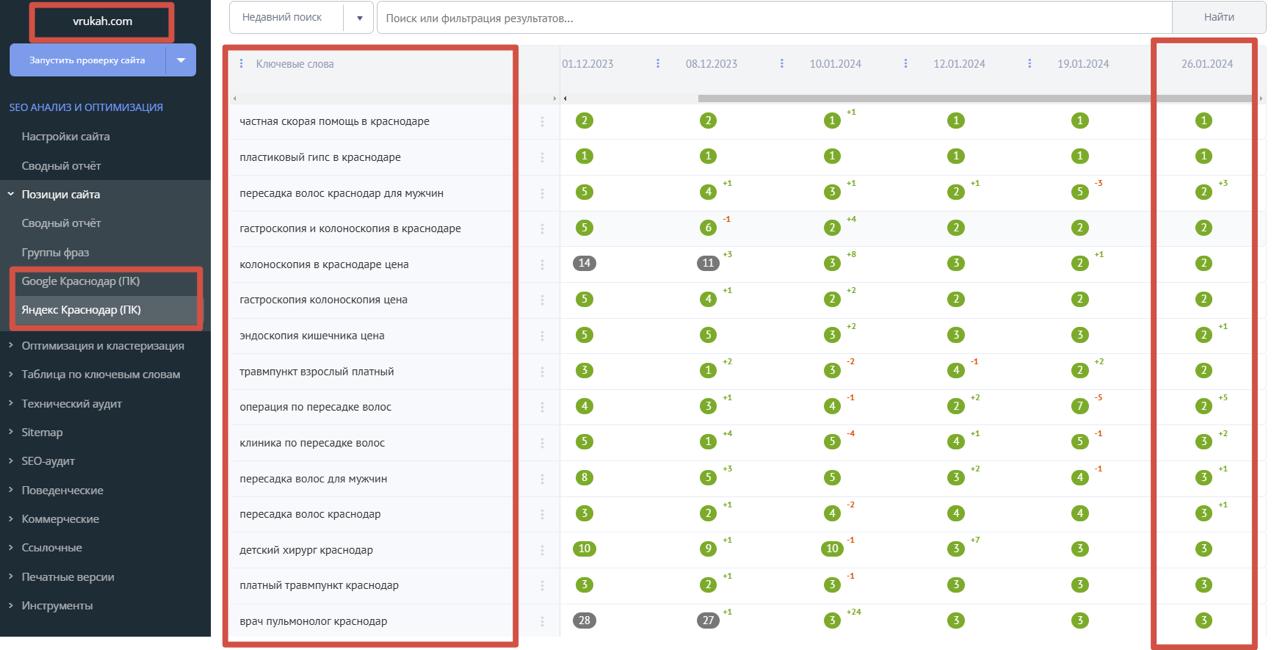The image size is (1280, 650).
Task: Select Google Краснодар (ПК) menu item
Action: 80,282
